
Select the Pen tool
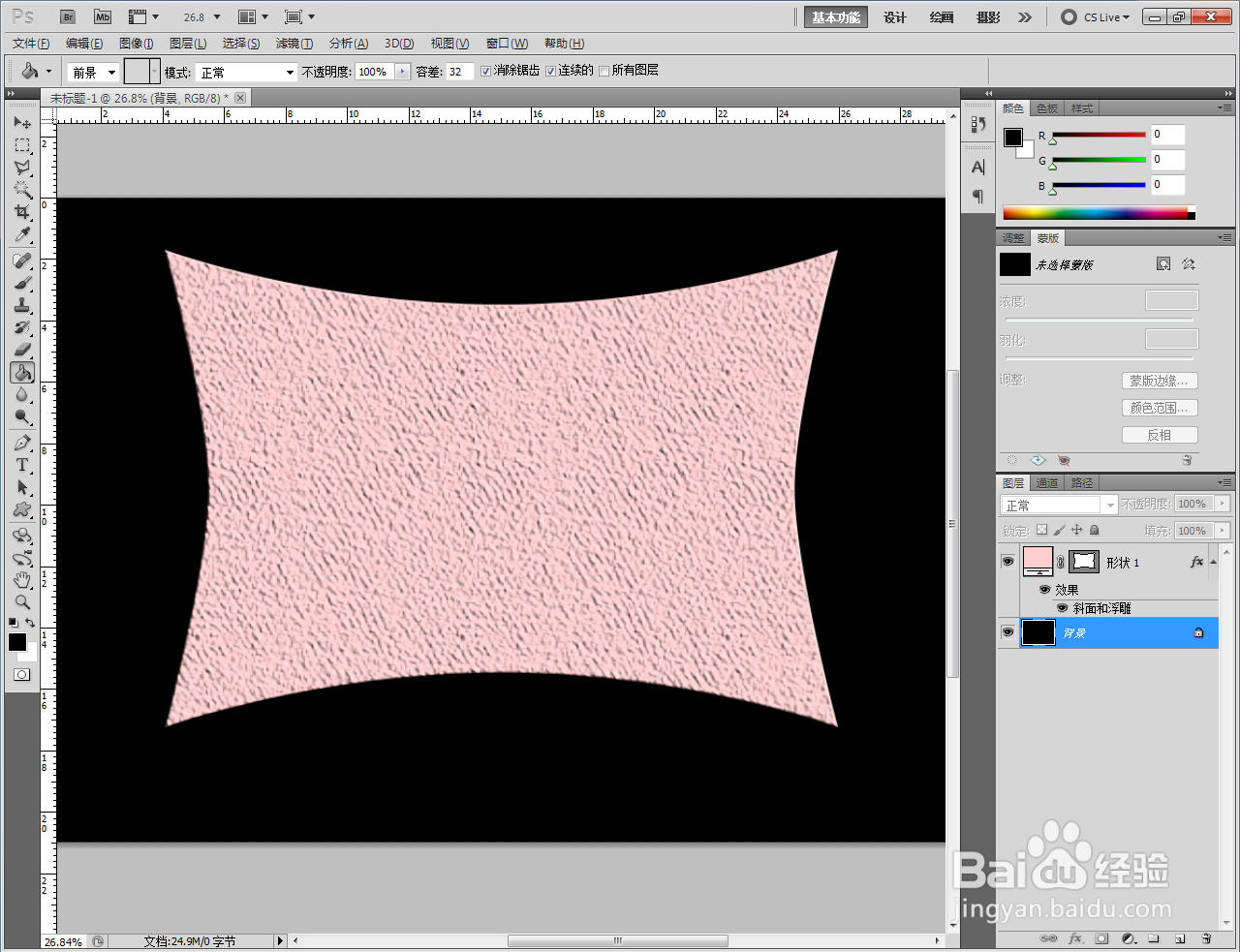[22, 444]
